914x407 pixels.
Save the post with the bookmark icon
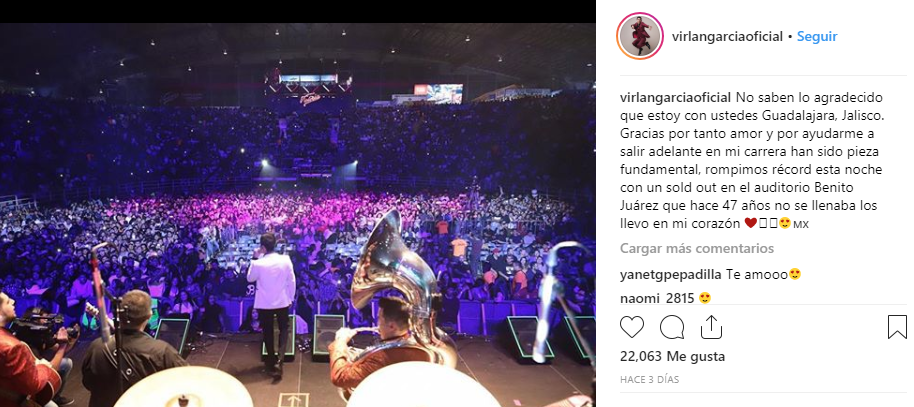898,327
